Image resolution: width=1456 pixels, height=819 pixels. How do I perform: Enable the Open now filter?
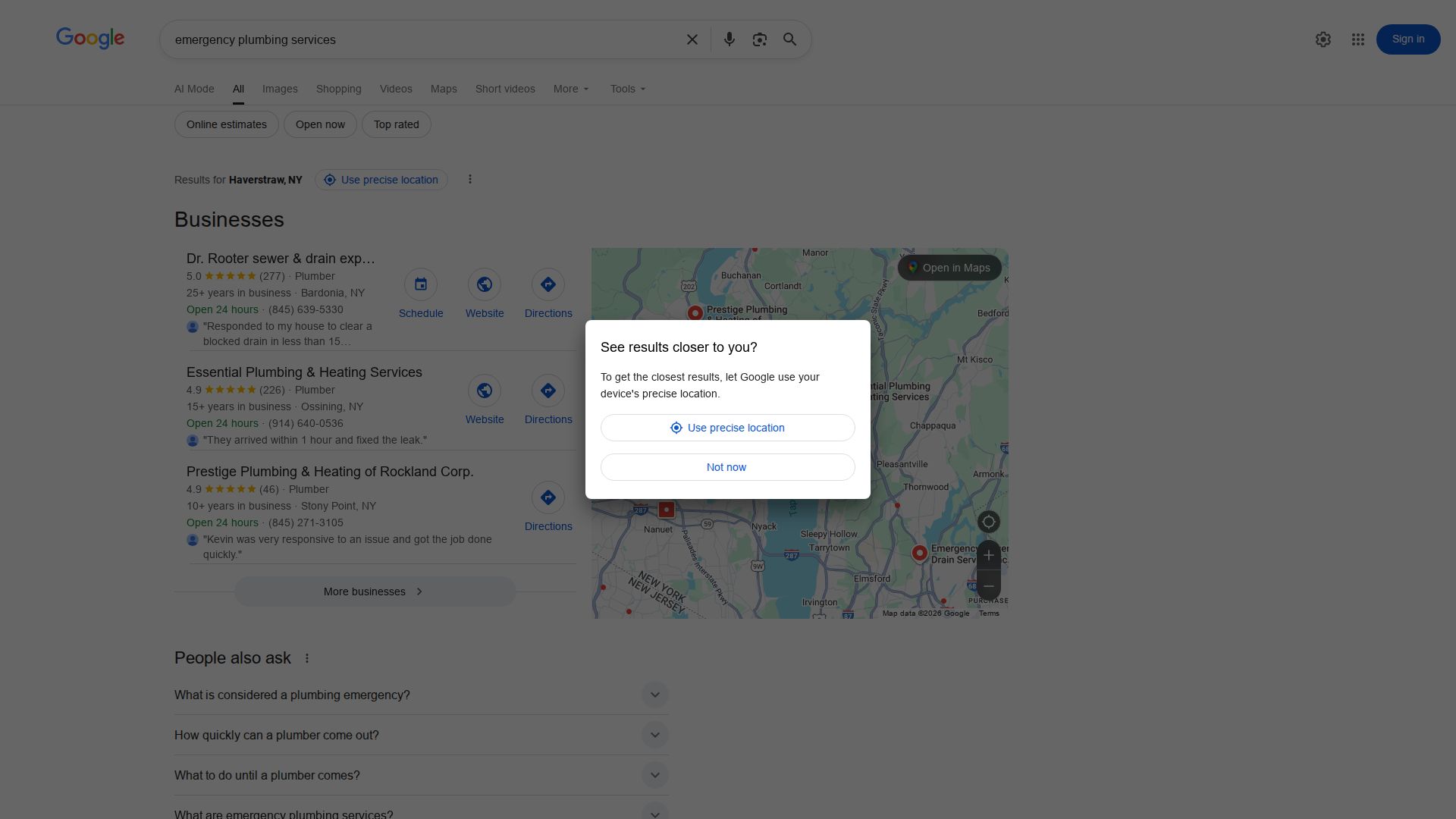pyautogui.click(x=320, y=124)
